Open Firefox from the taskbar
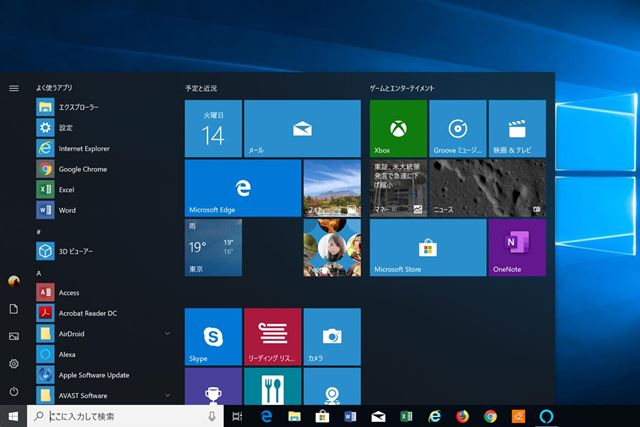Image resolution: width=640 pixels, height=427 pixels. click(x=462, y=416)
